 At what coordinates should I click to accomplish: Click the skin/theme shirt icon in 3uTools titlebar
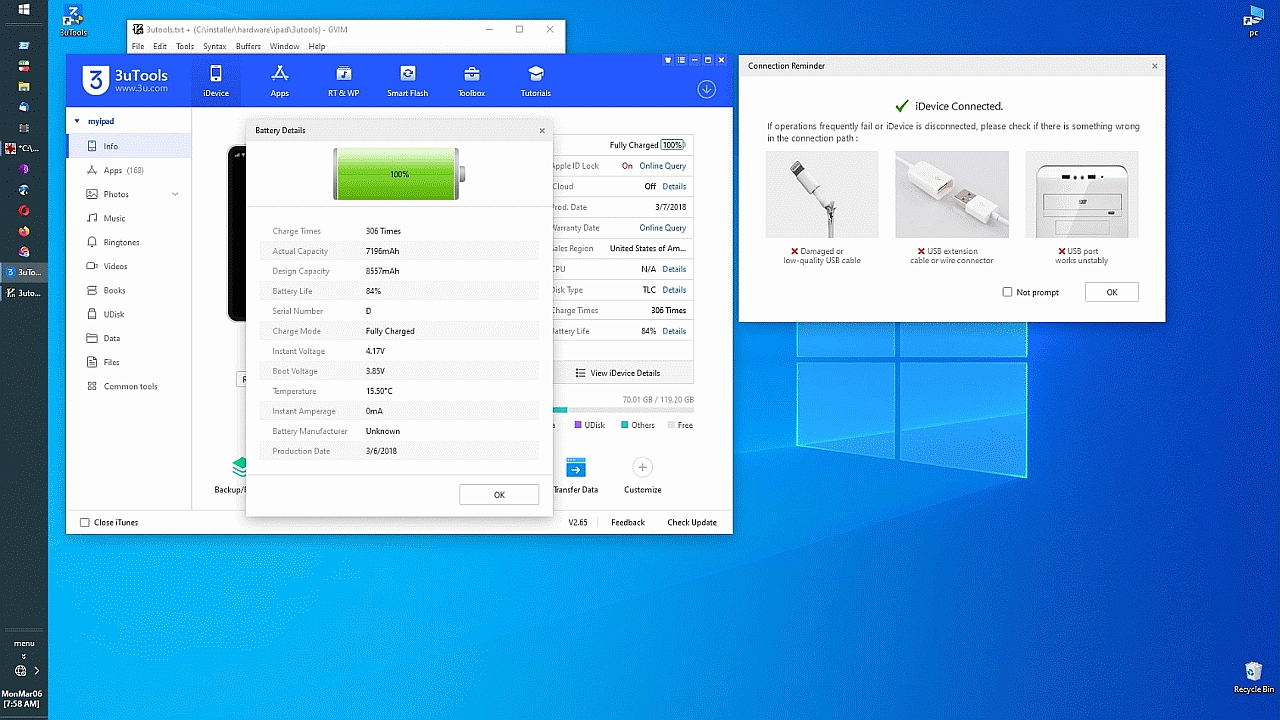point(669,60)
